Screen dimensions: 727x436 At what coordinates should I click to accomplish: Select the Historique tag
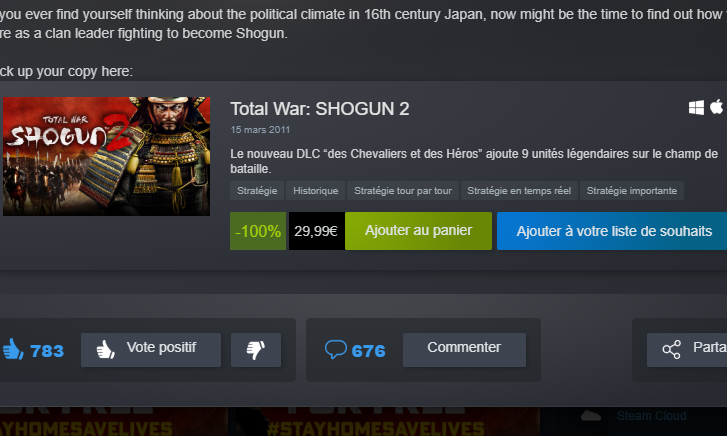pos(315,191)
